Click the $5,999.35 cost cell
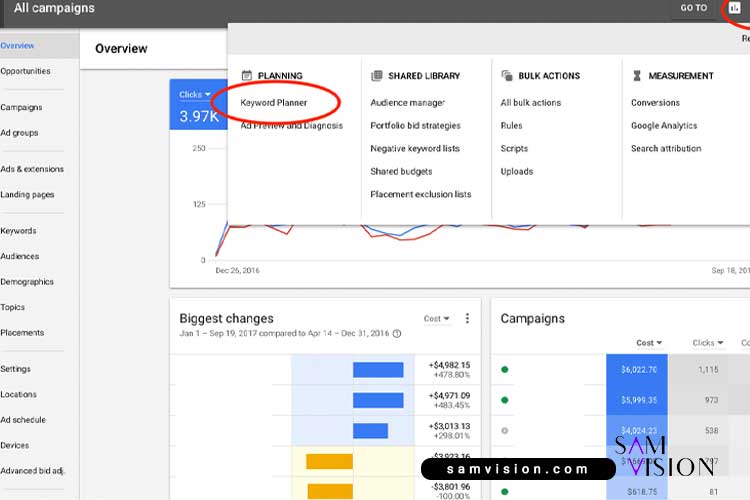The height and width of the screenshot is (500, 750). [x=637, y=400]
